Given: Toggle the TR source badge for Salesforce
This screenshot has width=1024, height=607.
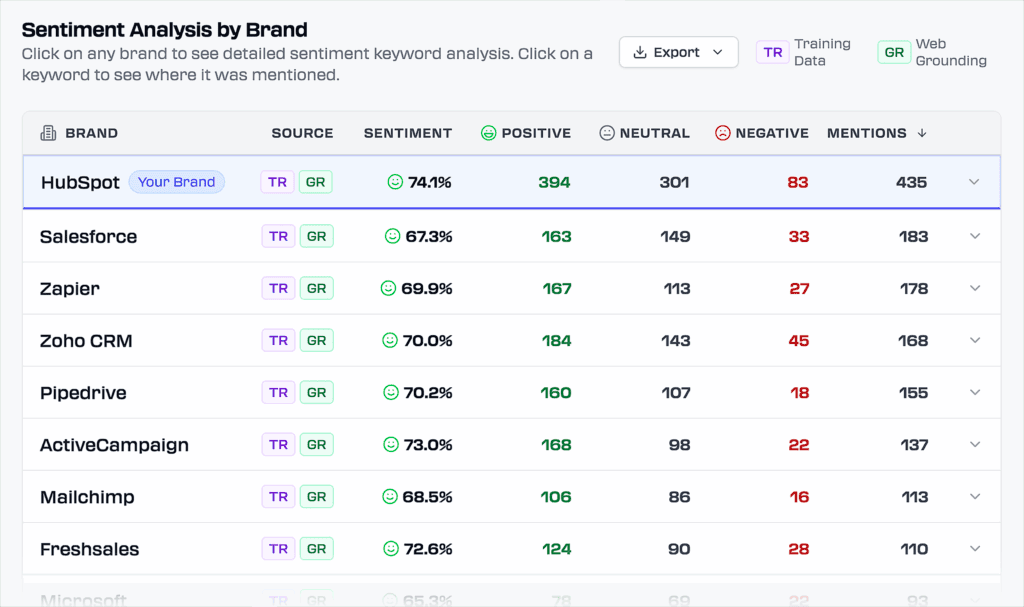Looking at the screenshot, I should (x=277, y=236).
